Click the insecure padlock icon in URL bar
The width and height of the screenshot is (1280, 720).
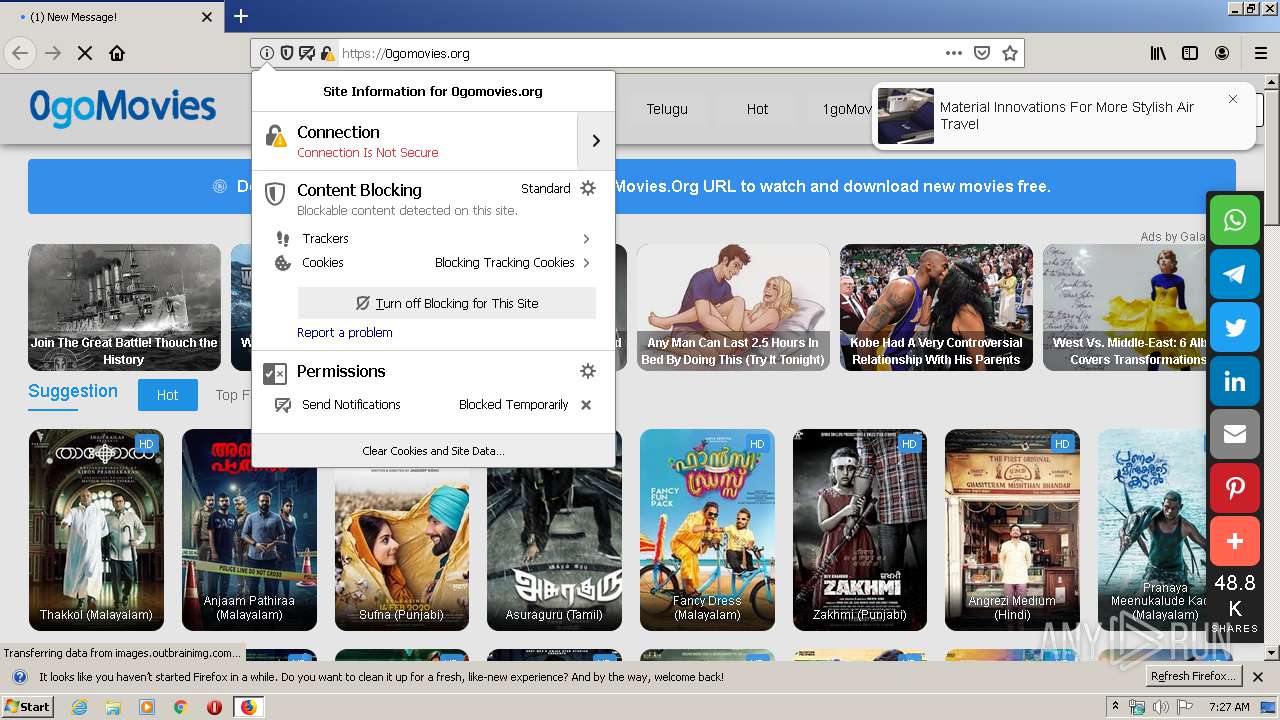pyautogui.click(x=327, y=53)
